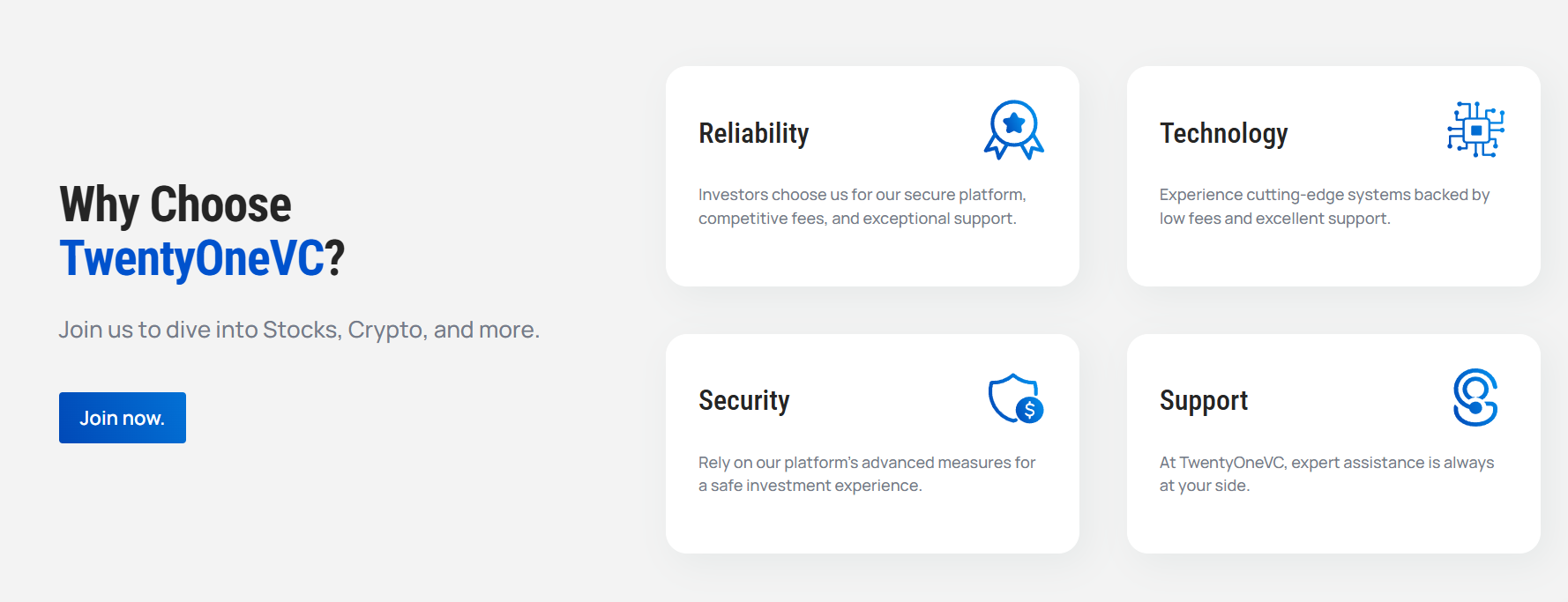The width and height of the screenshot is (1568, 602).
Task: Click the Technology circuit chip icon
Action: (1475, 130)
